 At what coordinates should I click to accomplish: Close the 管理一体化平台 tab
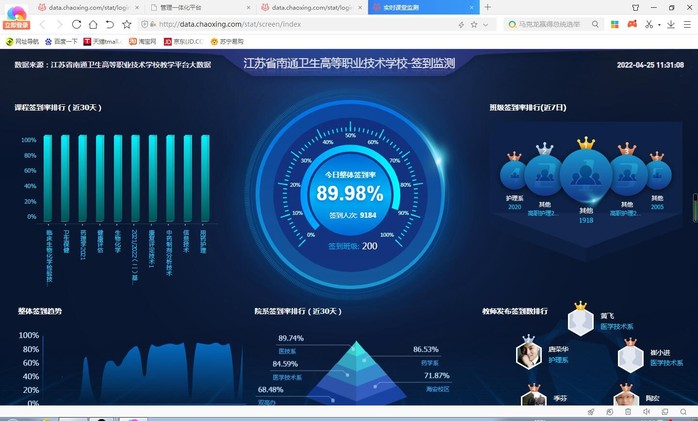tap(248, 8)
